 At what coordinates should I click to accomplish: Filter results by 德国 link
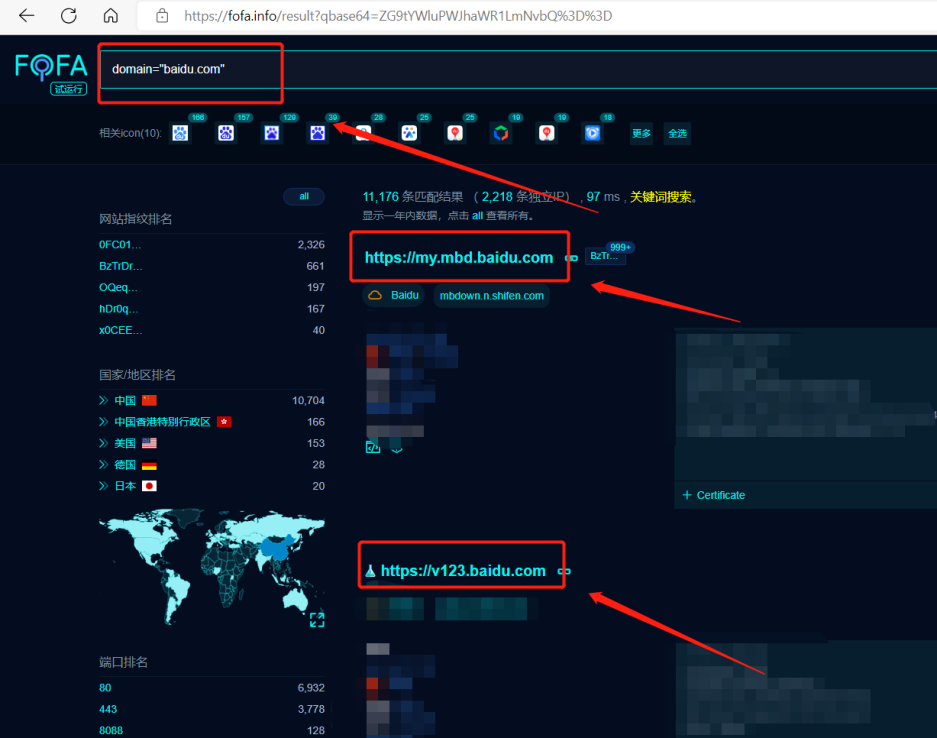click(125, 465)
